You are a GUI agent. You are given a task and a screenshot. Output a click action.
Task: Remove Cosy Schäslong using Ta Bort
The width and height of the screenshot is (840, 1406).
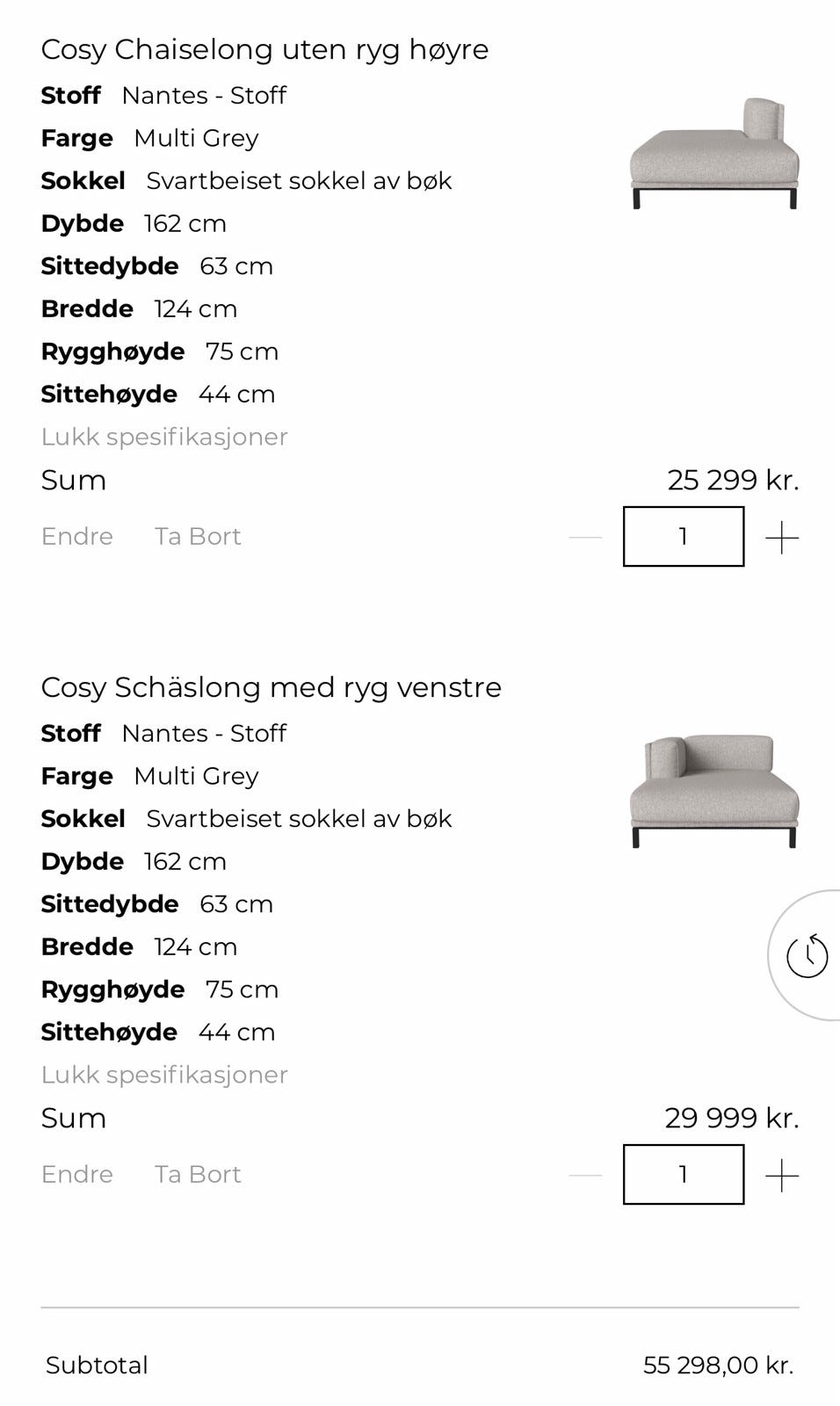click(x=198, y=1174)
